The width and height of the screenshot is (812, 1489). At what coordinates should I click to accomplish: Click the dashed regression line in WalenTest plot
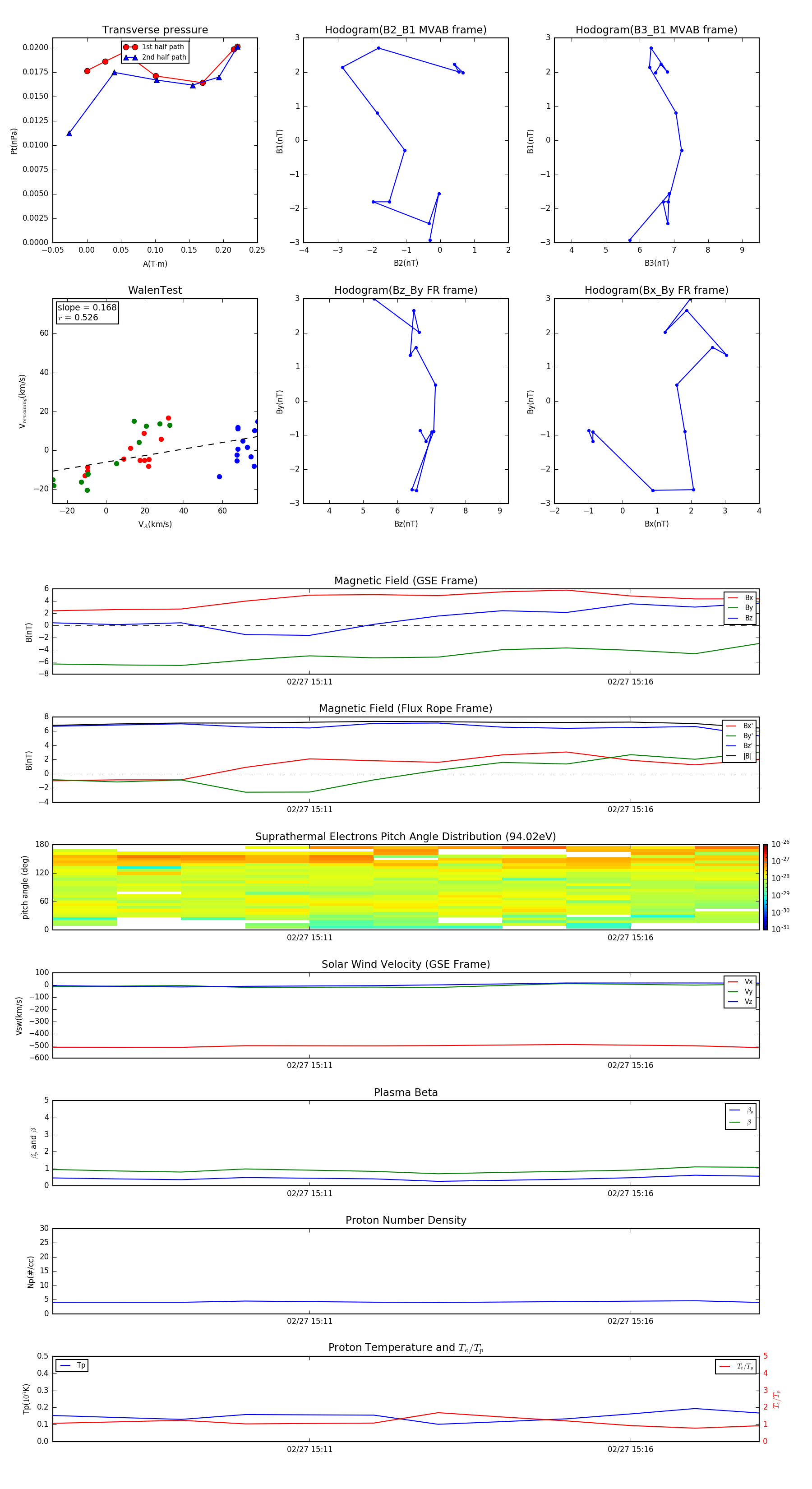point(155,454)
